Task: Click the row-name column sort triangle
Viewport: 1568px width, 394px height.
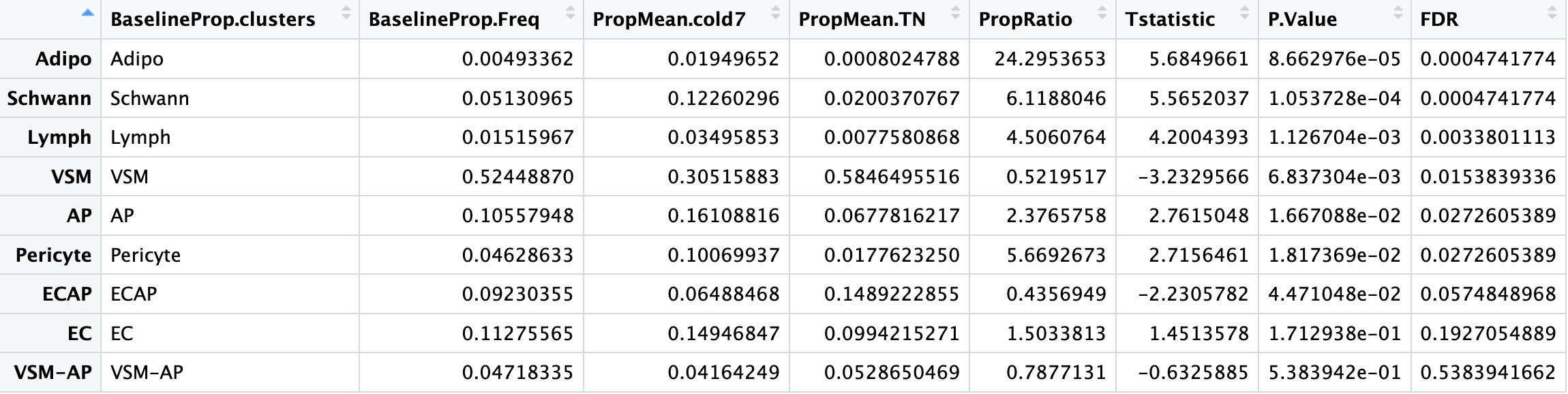Action: point(87,12)
